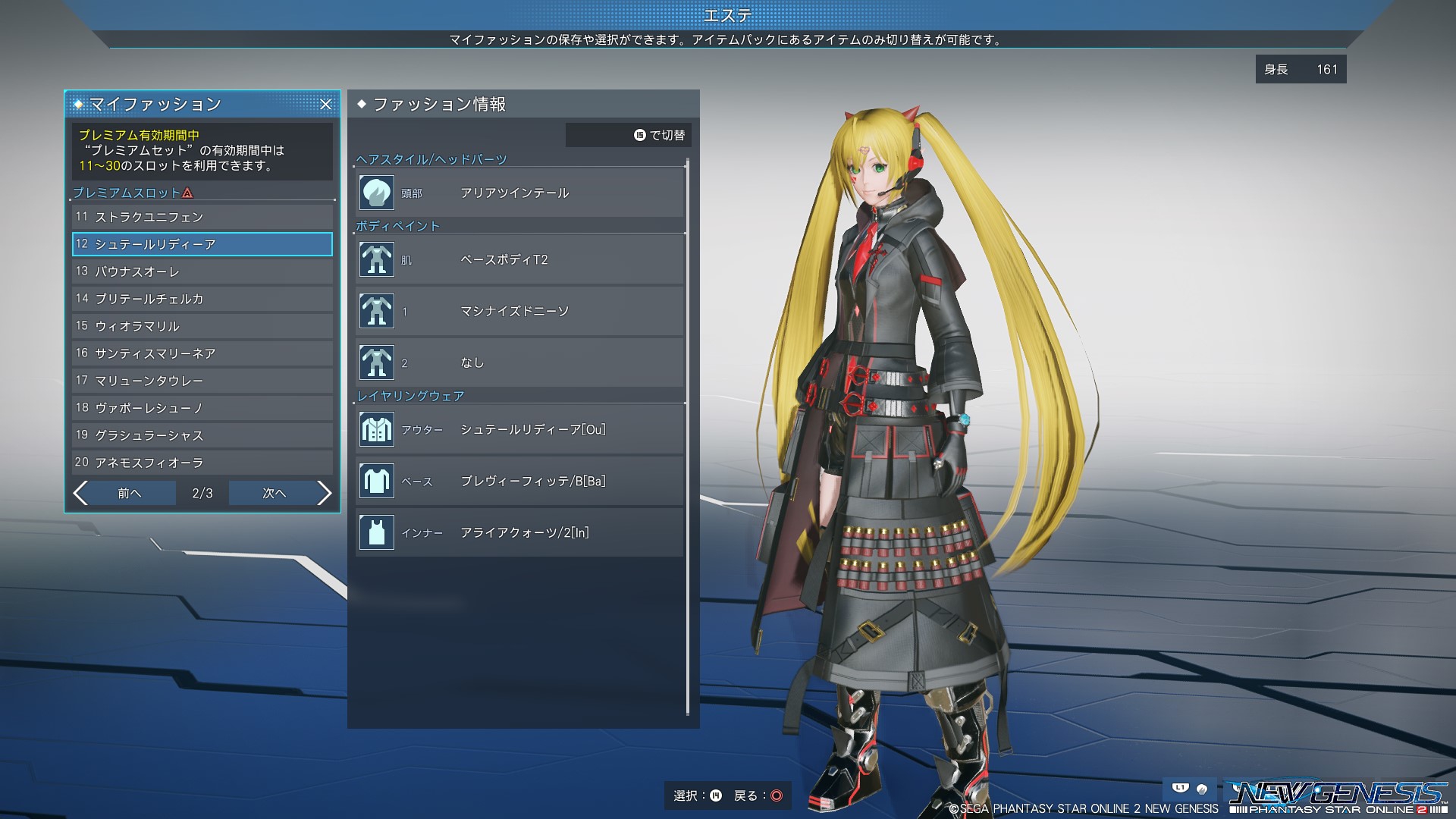This screenshot has width=1456, height=819.
Task: Click the レイヤリングウェア section header
Action: 410,396
